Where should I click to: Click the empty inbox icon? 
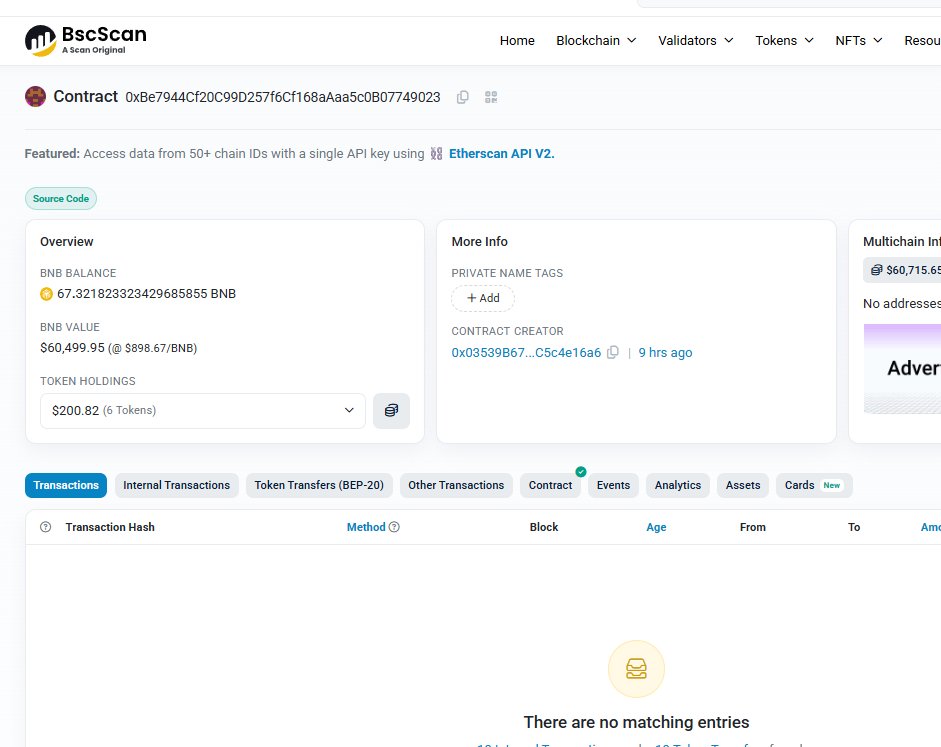(636, 668)
